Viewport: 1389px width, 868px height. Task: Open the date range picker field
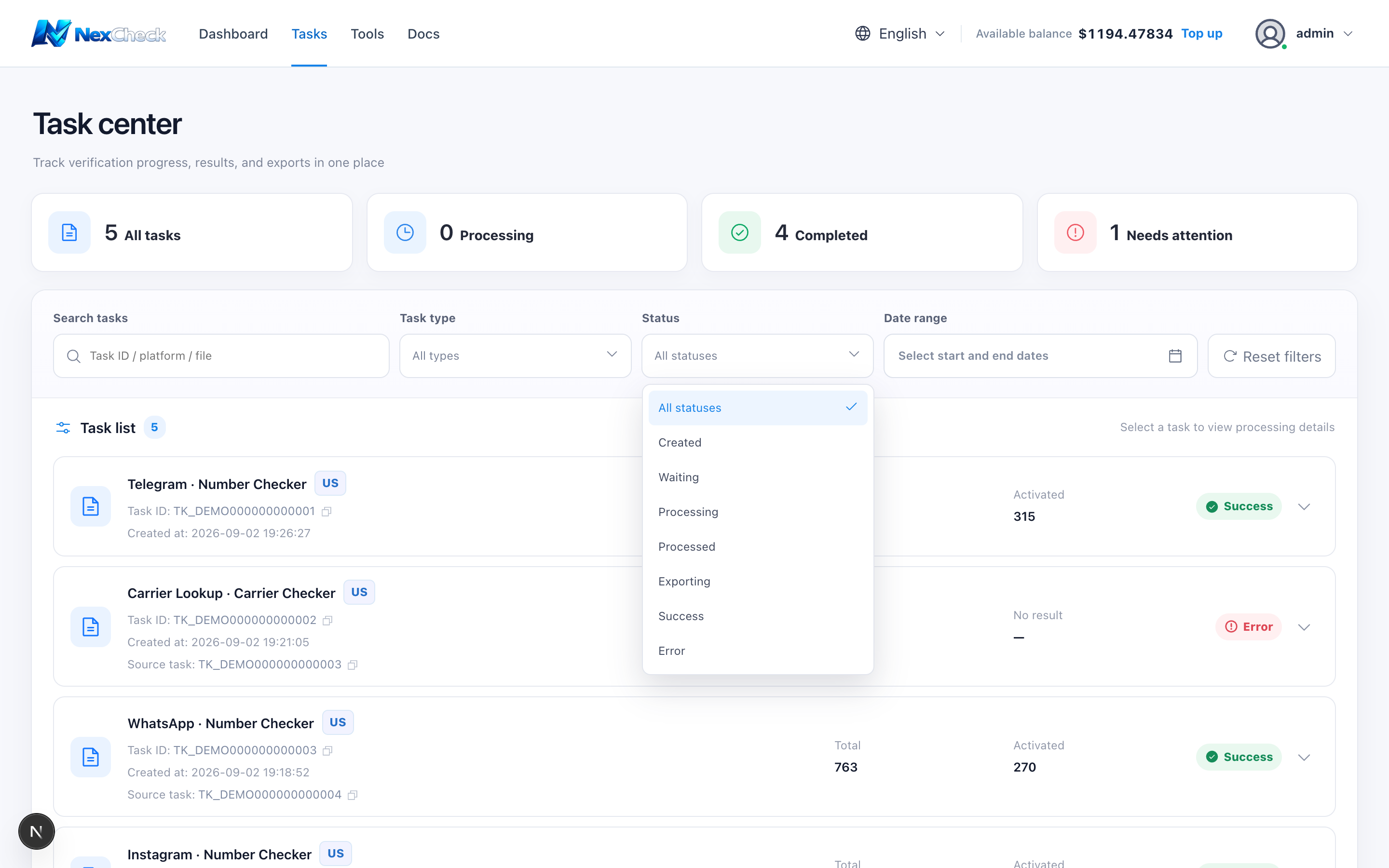coord(1040,356)
